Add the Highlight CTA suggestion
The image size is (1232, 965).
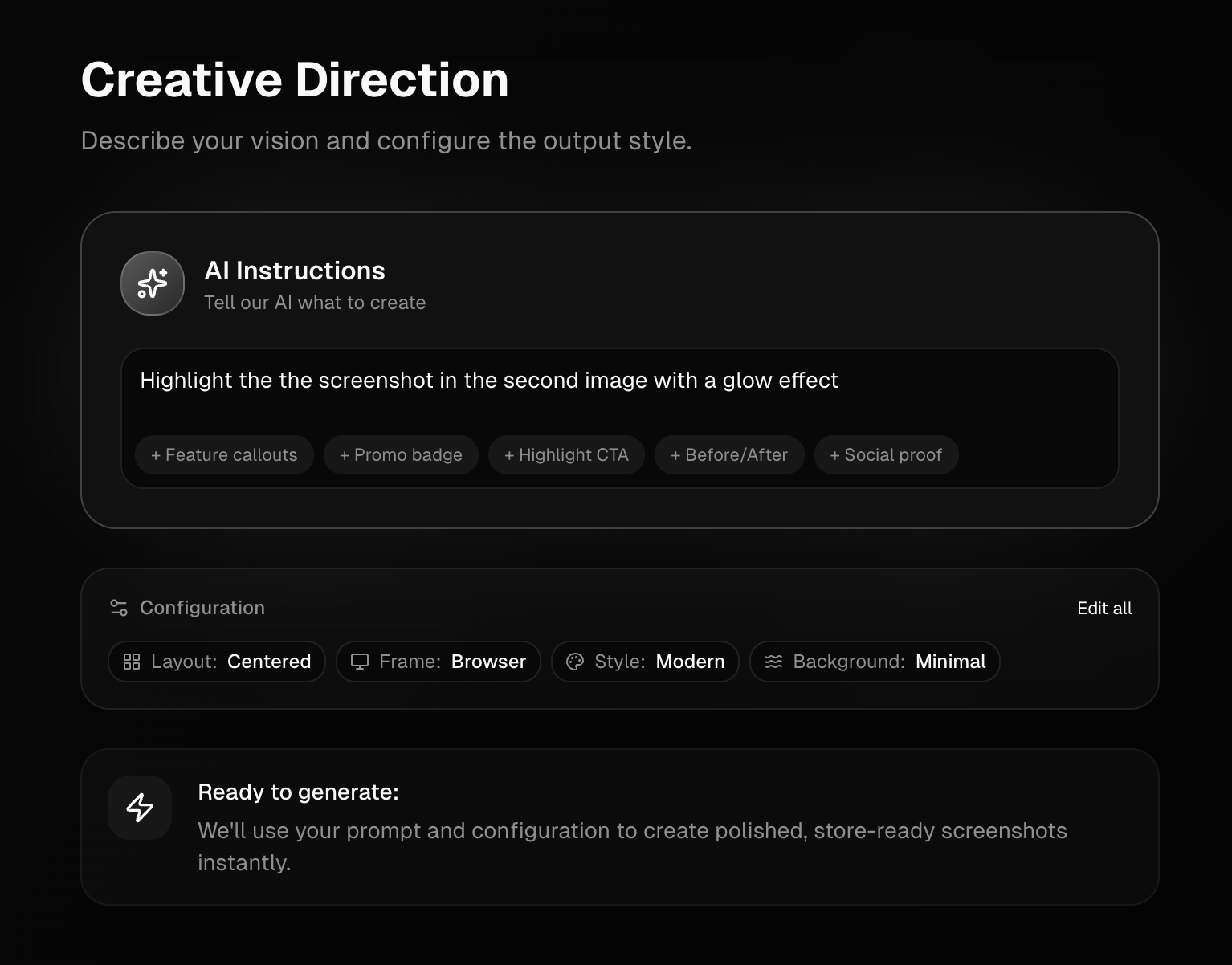(565, 454)
